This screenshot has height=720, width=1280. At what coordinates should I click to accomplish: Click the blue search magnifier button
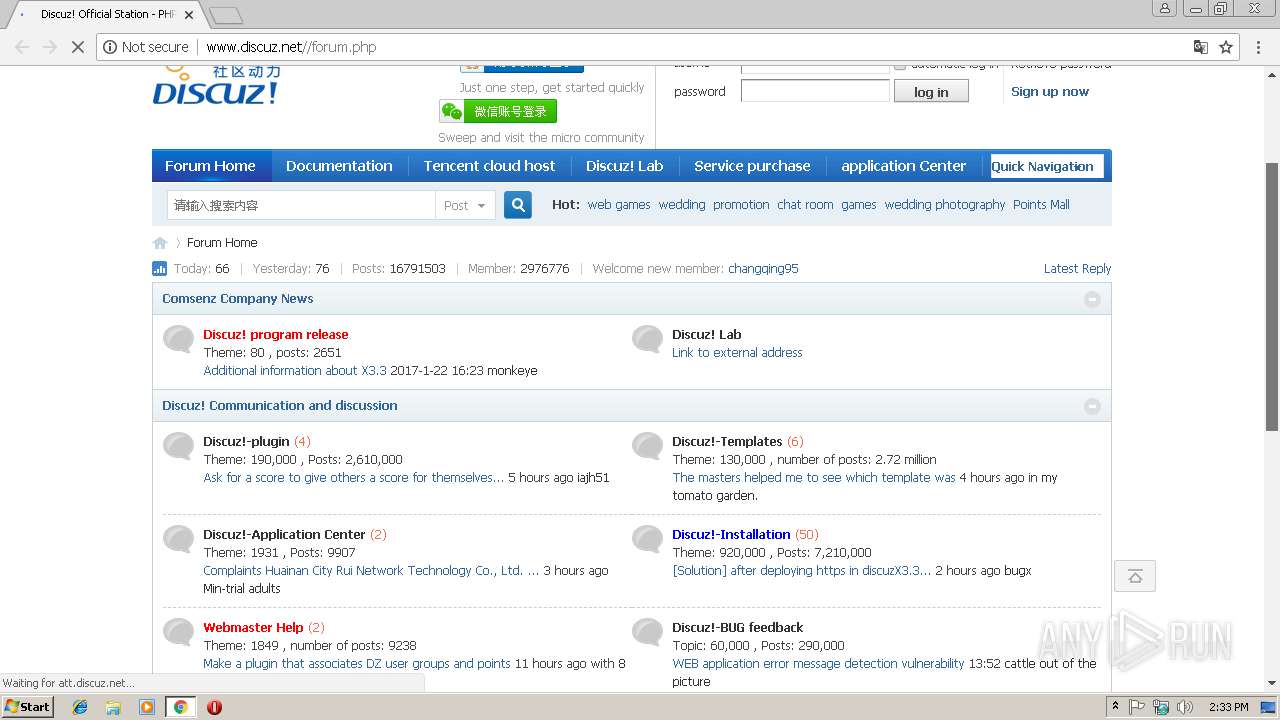tap(517, 205)
